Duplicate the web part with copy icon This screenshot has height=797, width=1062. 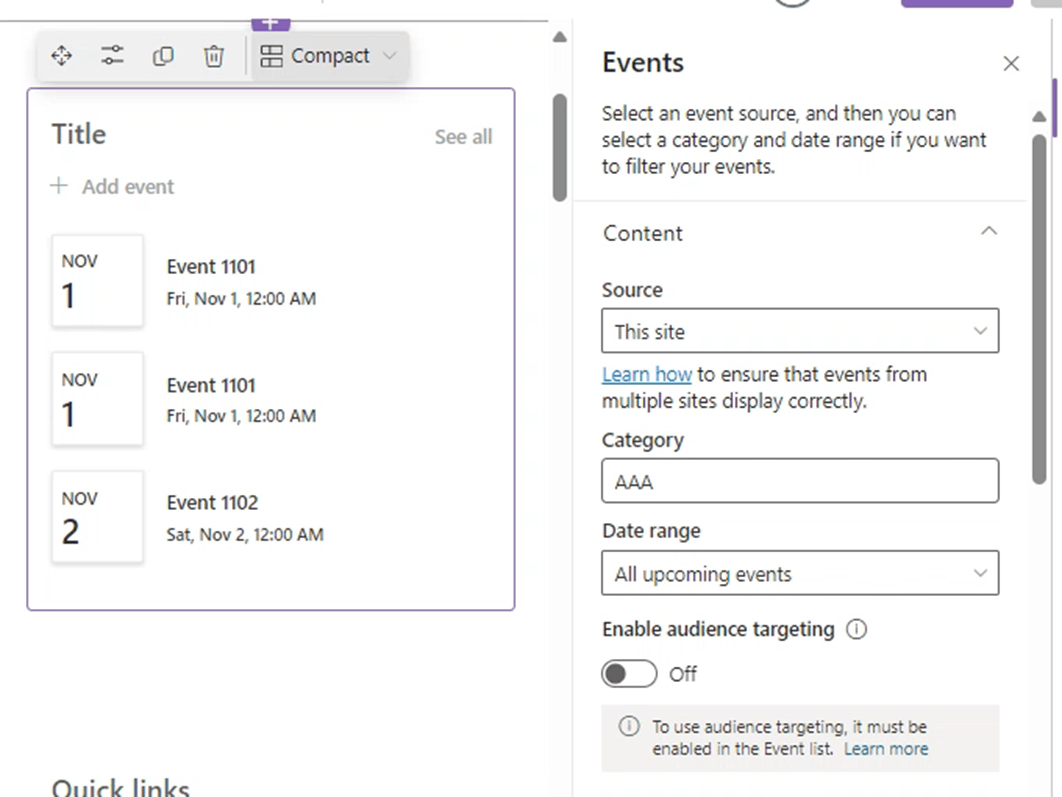click(163, 56)
